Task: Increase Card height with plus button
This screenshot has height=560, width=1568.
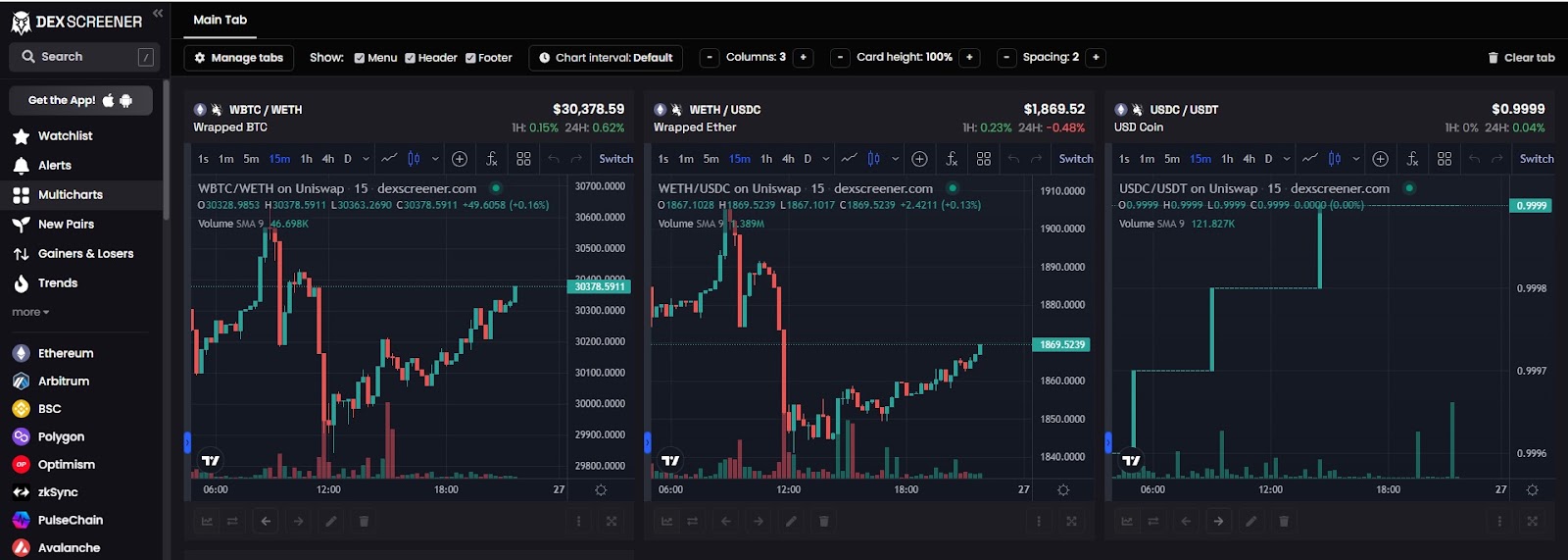Action: [x=969, y=58]
